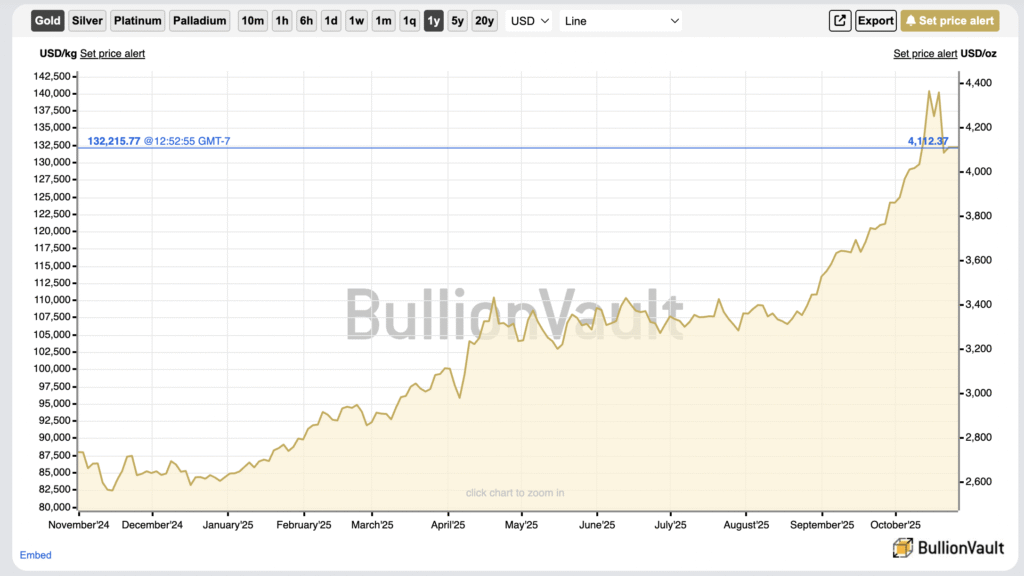Switch to the Silver price chart
This screenshot has width=1024, height=576.
pos(87,20)
